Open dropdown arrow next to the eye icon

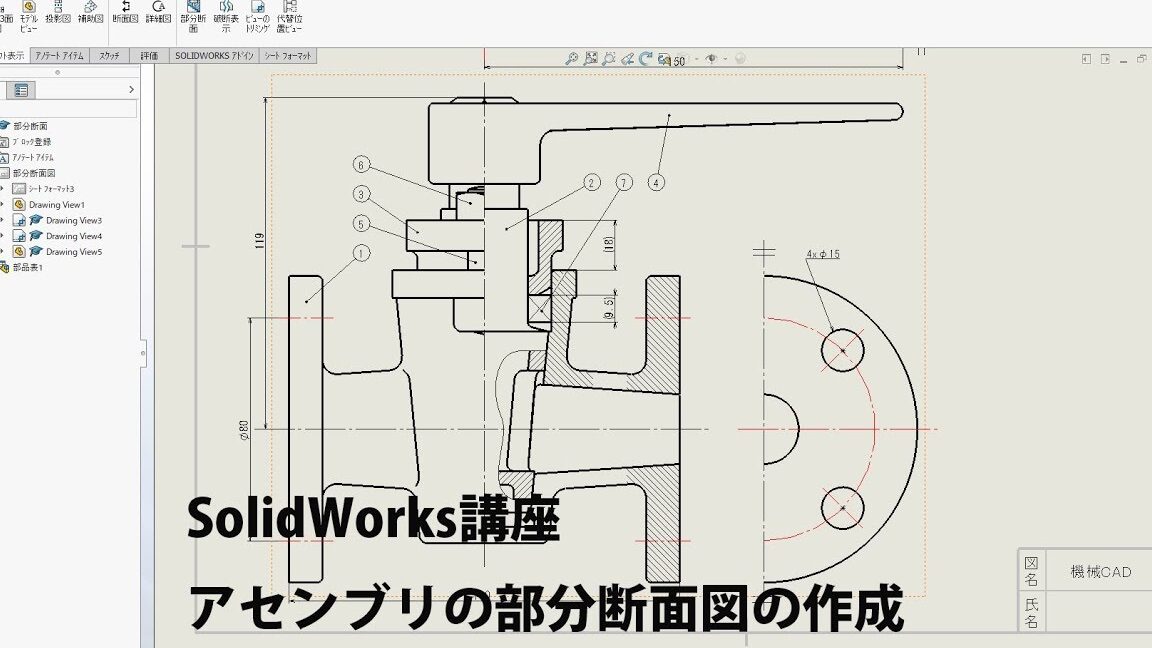[725, 59]
